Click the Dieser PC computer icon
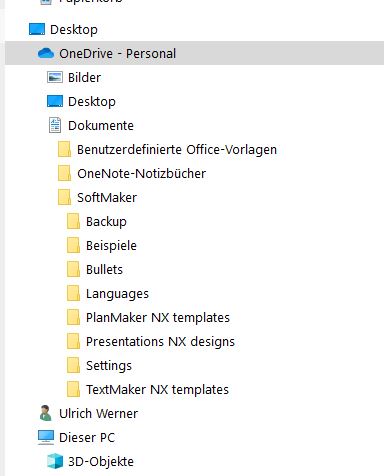Image resolution: width=384 pixels, height=476 pixels. (46, 437)
